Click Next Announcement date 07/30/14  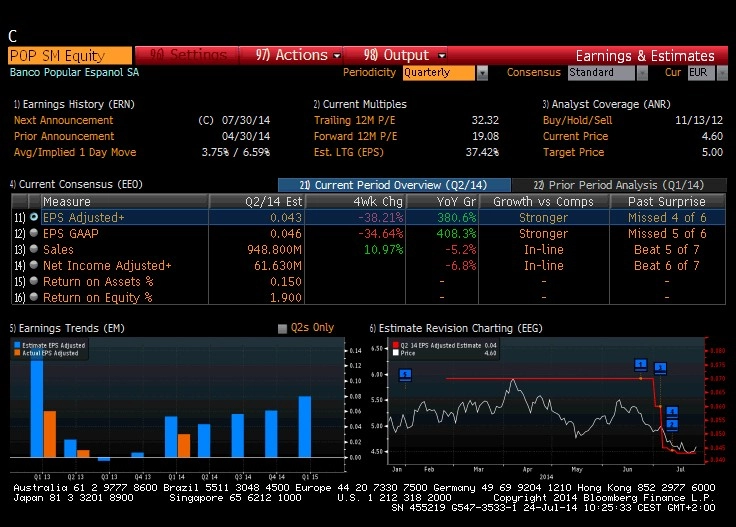coord(246,120)
